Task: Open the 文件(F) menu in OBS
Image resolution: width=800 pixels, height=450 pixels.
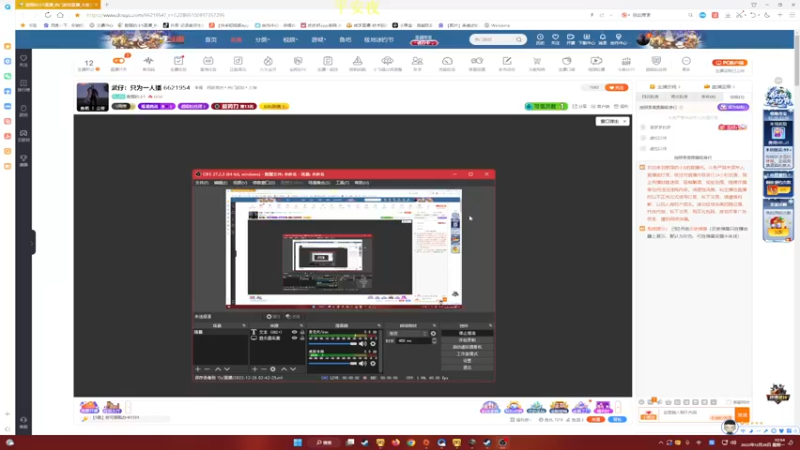Action: [202, 183]
